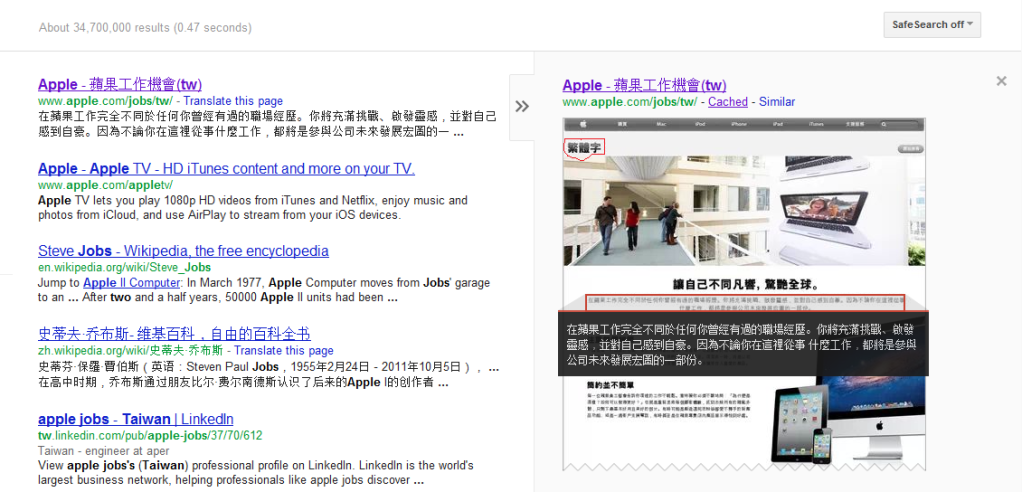Viewport: 1022px width, 492px height.
Task: Click Translate this page for Apple jobs
Action: click(x=233, y=101)
